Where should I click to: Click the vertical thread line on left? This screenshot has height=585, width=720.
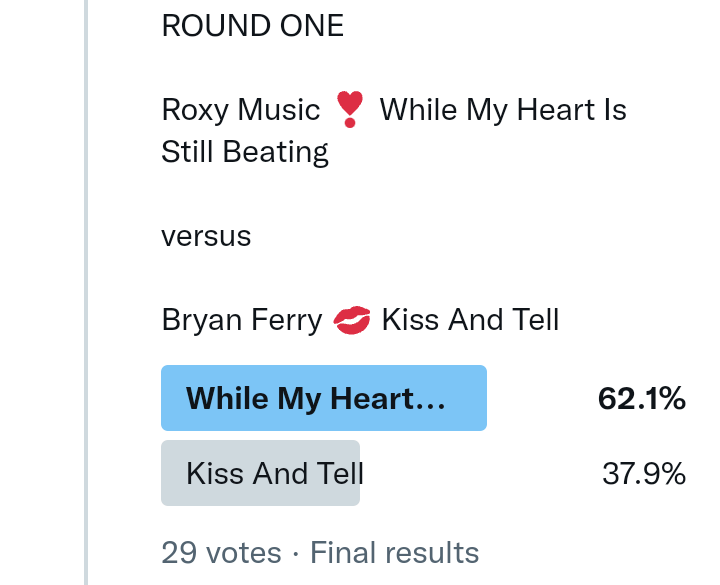(x=87, y=300)
